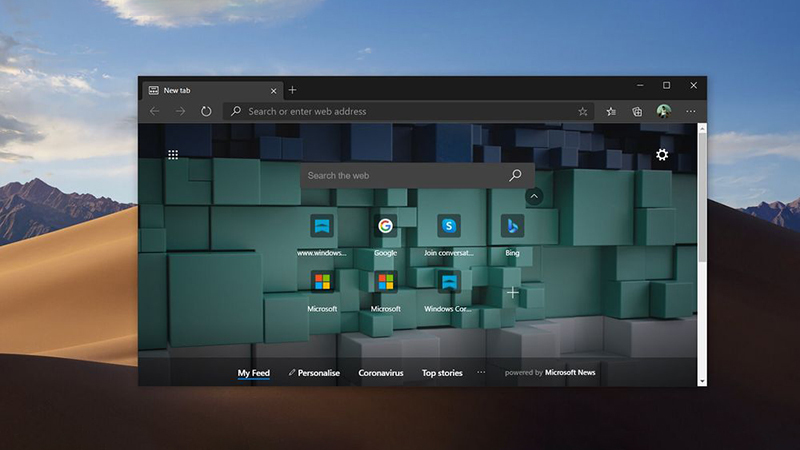The height and width of the screenshot is (450, 800).
Task: Focus the Search the web box
Action: 417,176
